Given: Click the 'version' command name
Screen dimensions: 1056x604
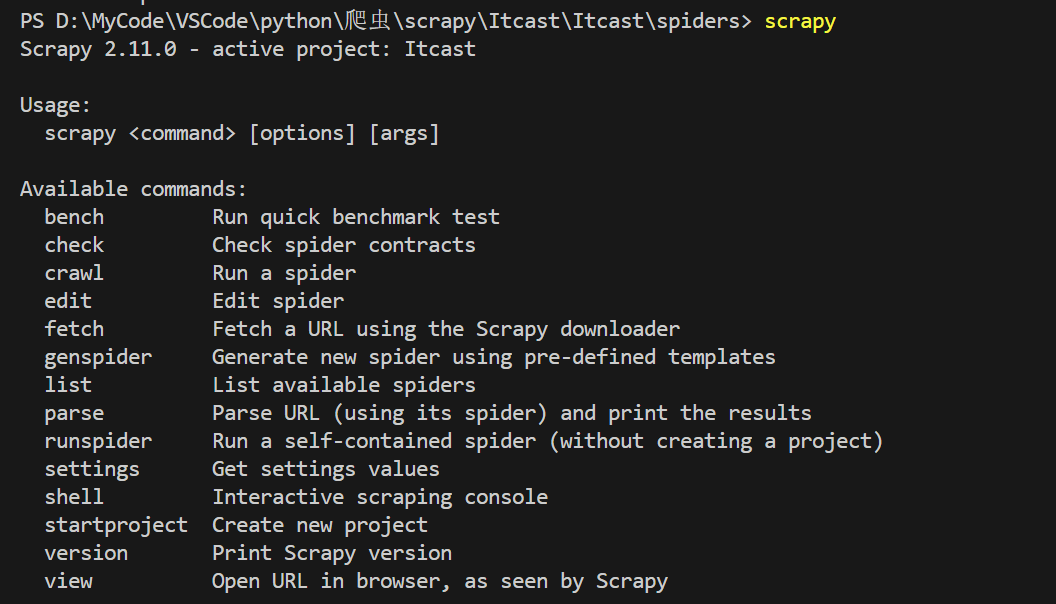Looking at the screenshot, I should pos(86,553).
